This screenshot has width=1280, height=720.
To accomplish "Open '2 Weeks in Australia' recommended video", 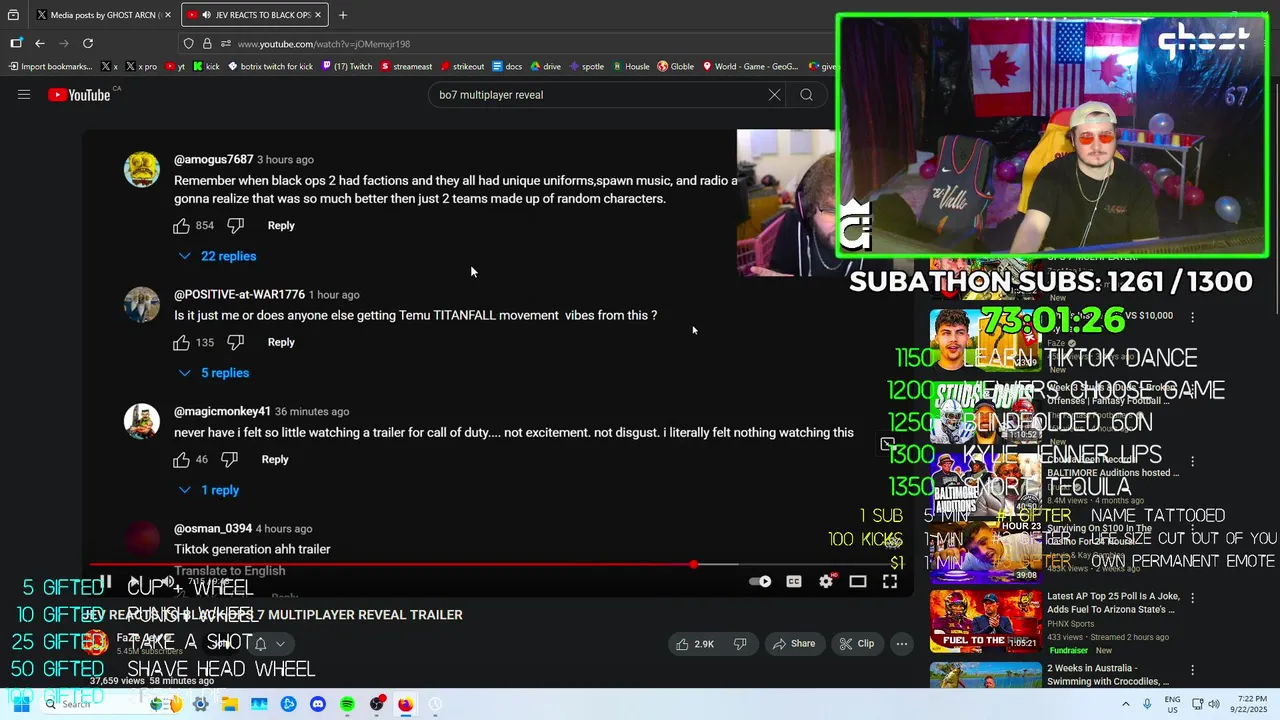I will pos(1109,675).
